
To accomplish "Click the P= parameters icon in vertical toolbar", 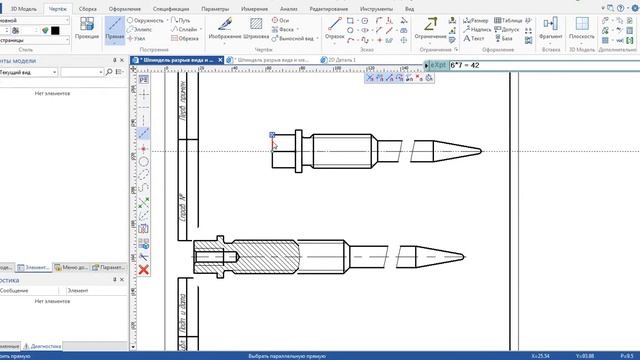I will click(143, 80).
